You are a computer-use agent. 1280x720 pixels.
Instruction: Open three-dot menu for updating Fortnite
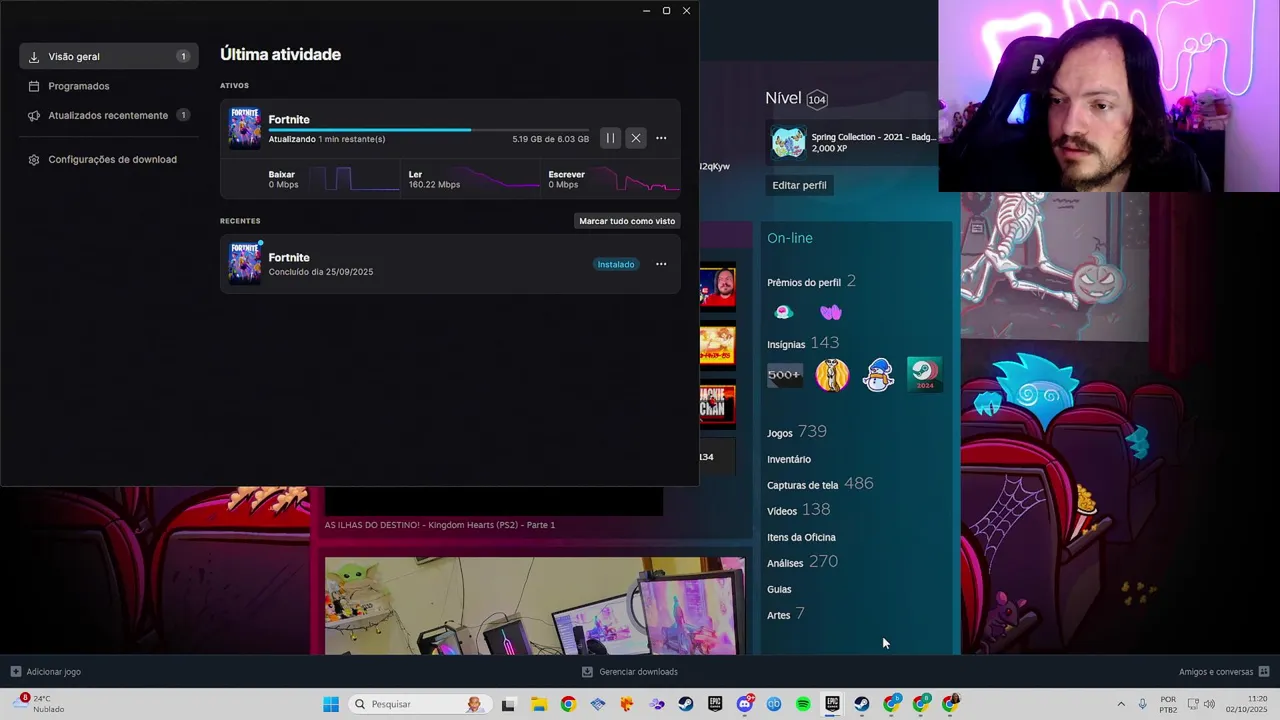click(x=661, y=138)
